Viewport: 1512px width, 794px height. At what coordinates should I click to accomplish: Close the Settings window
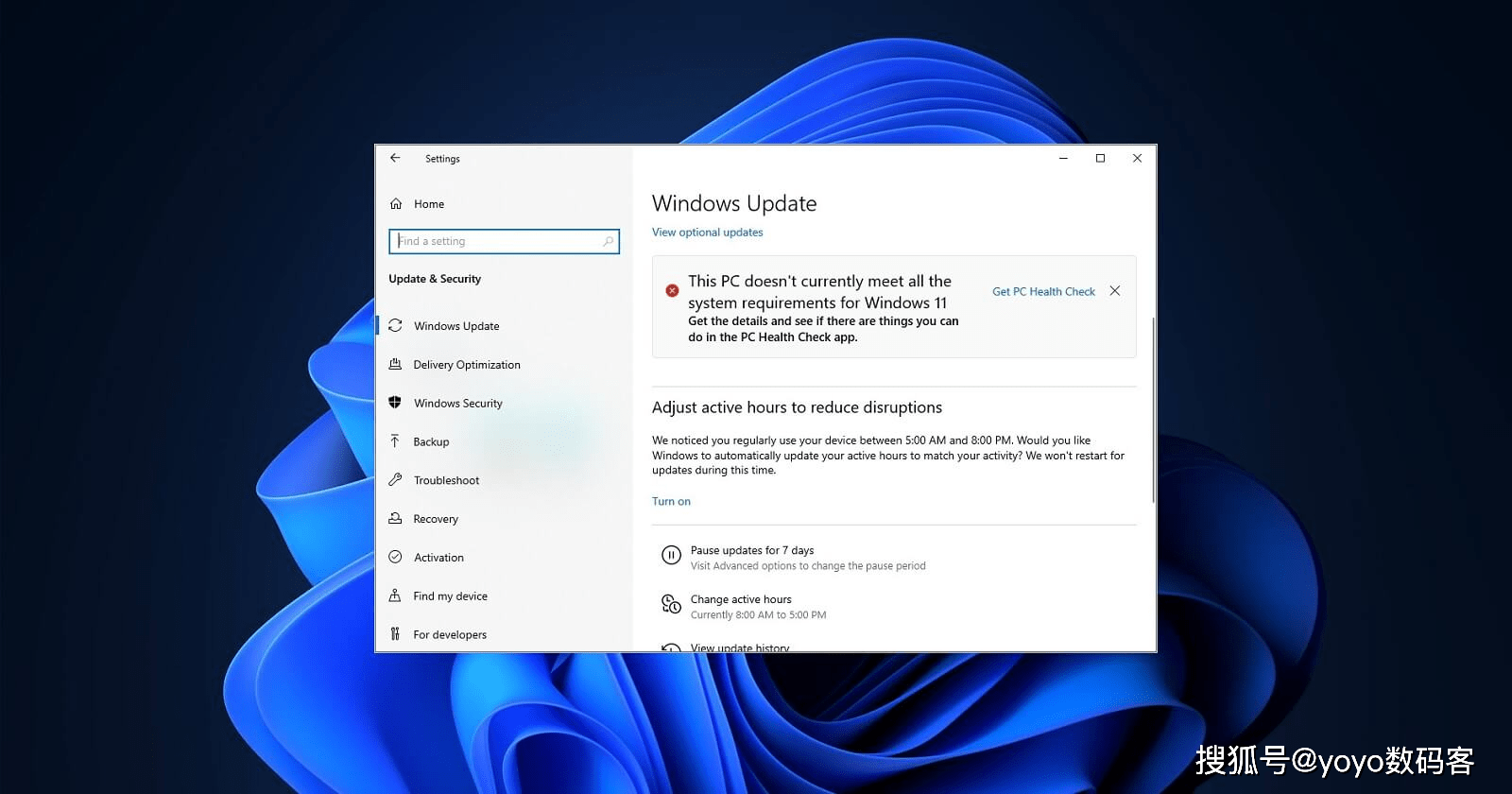pos(1137,159)
